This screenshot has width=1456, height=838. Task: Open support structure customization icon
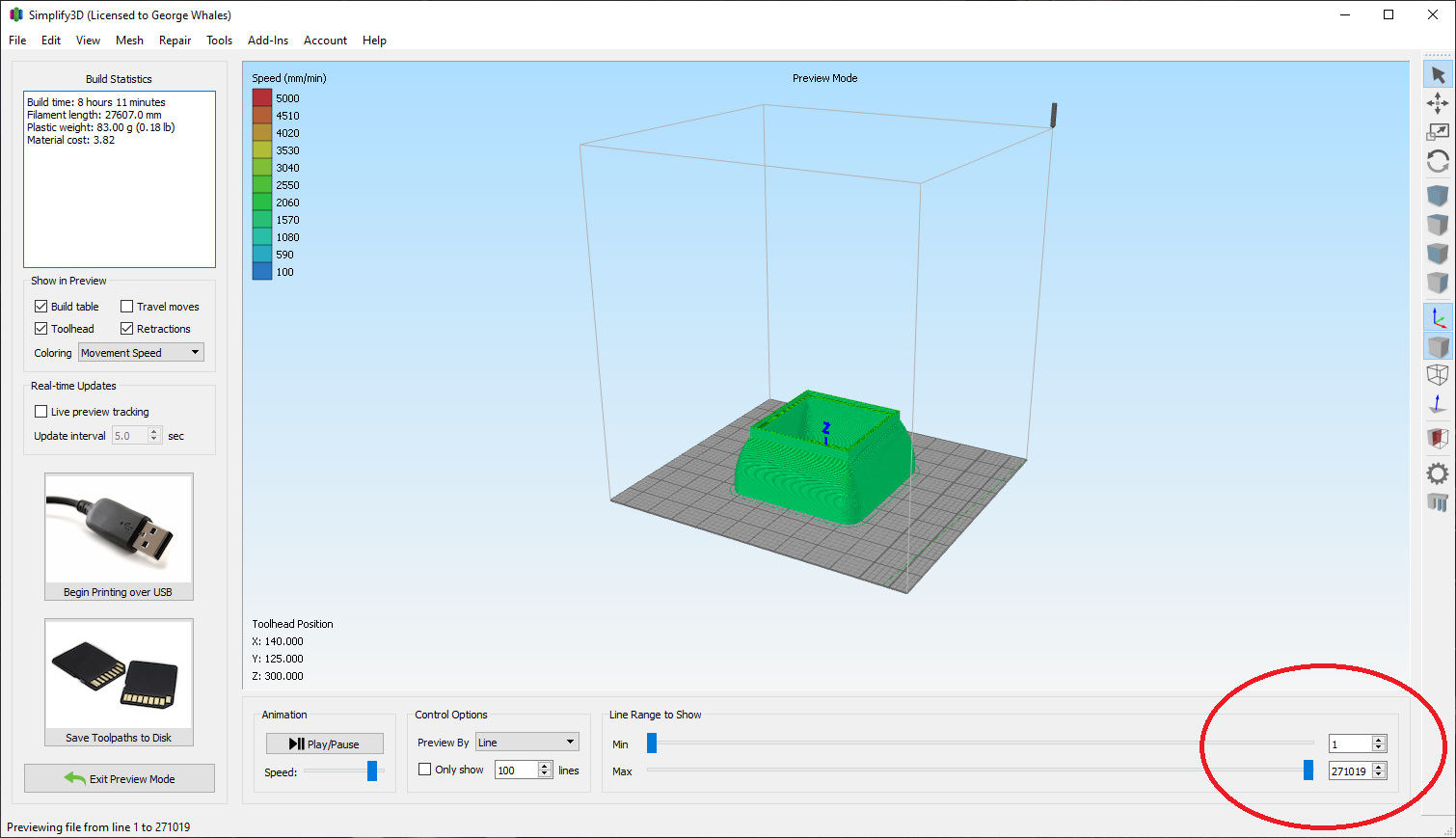[x=1438, y=502]
